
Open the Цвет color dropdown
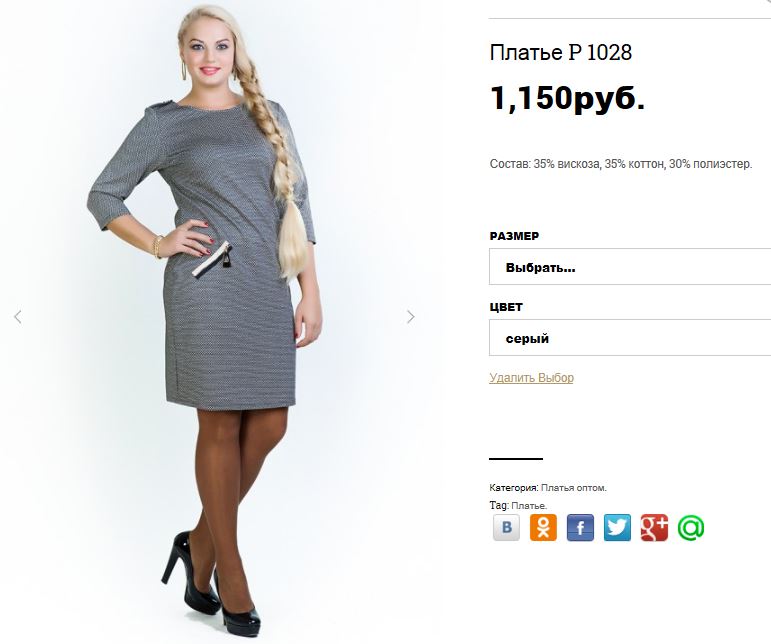(630, 337)
